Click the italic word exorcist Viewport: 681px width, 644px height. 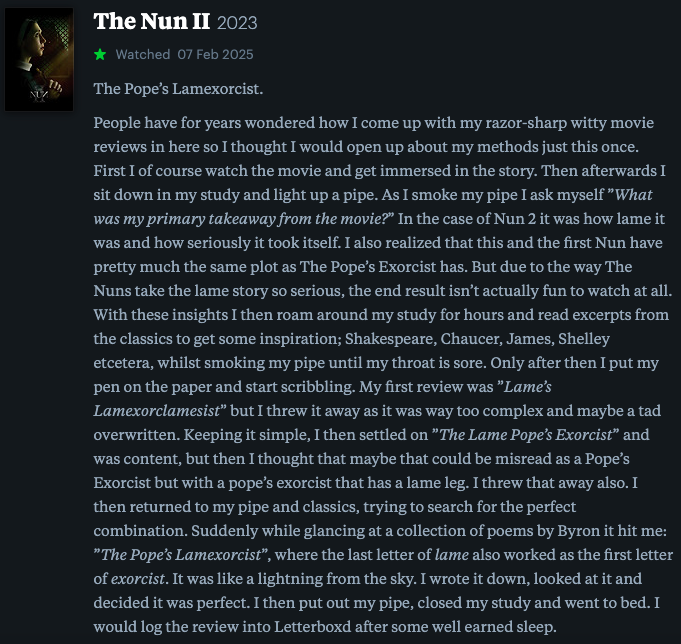coord(138,579)
